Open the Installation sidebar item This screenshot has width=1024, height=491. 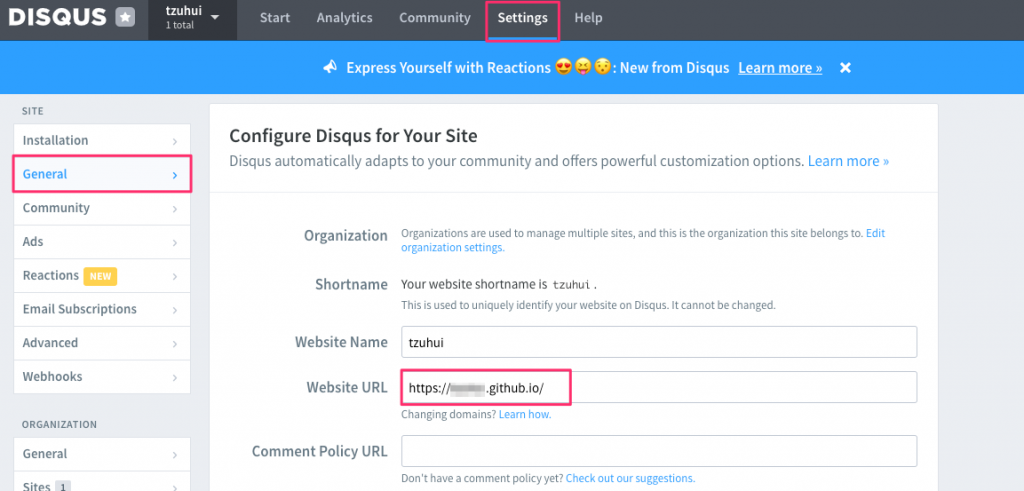102,140
